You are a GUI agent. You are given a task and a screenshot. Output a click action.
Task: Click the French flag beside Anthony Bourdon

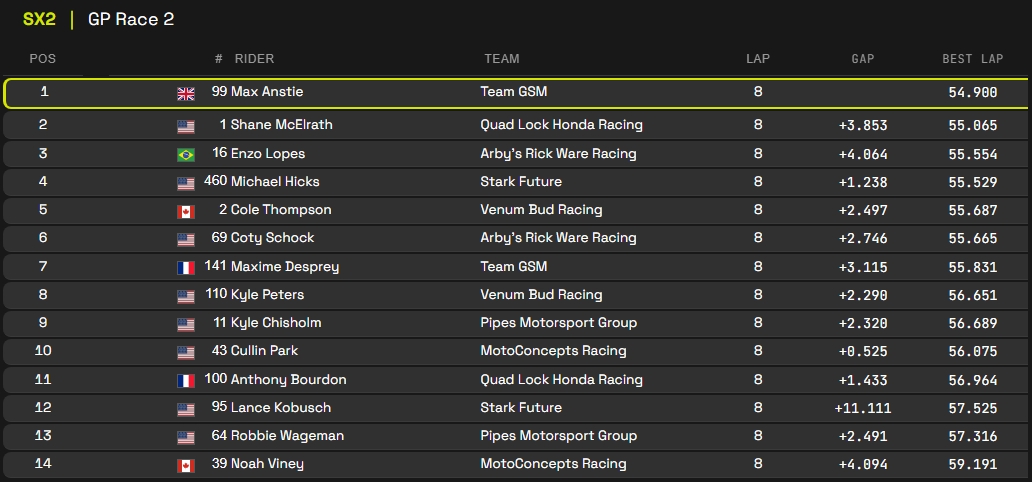(x=186, y=381)
